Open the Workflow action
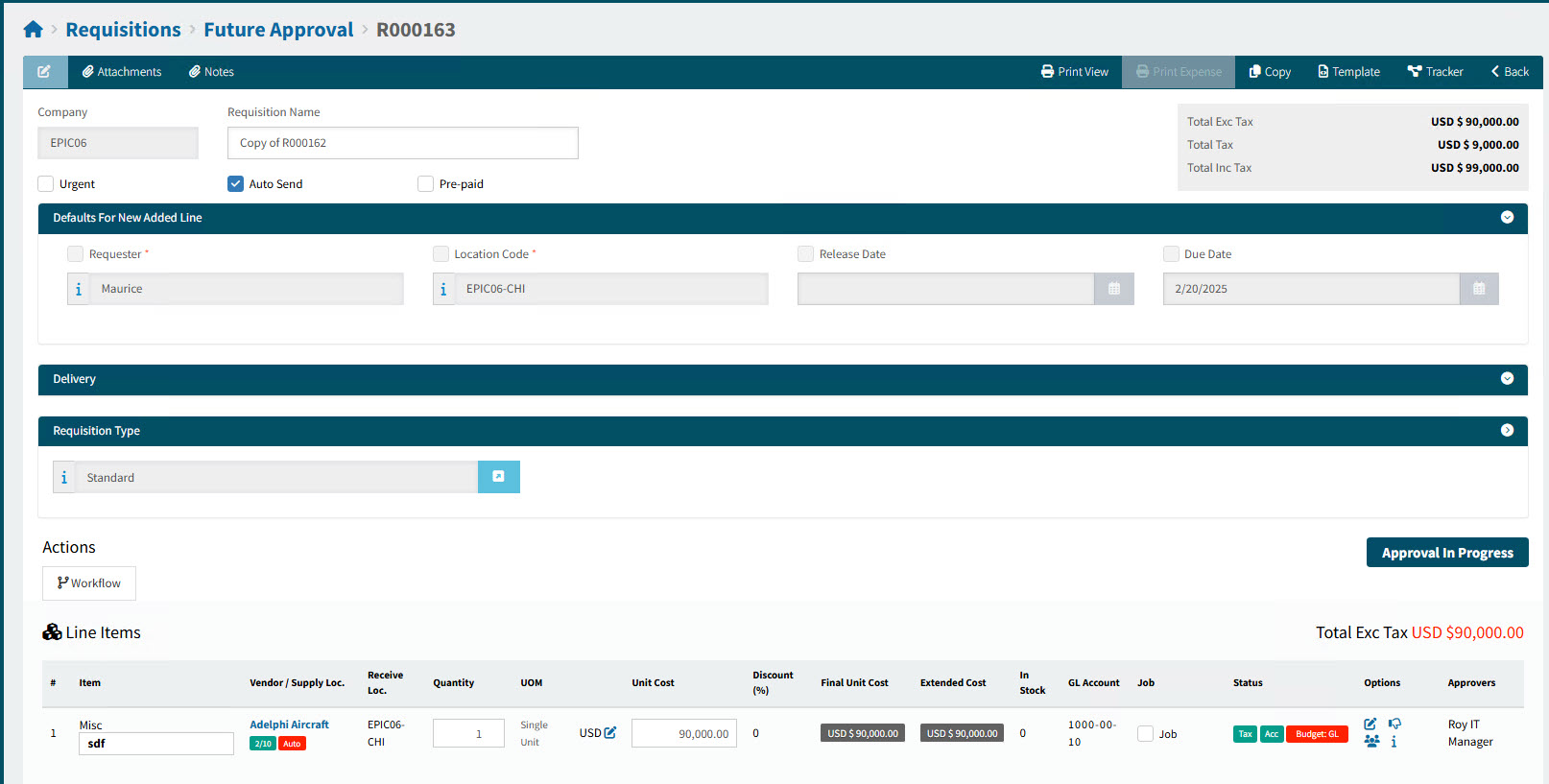The height and width of the screenshot is (784, 1549). [x=89, y=583]
